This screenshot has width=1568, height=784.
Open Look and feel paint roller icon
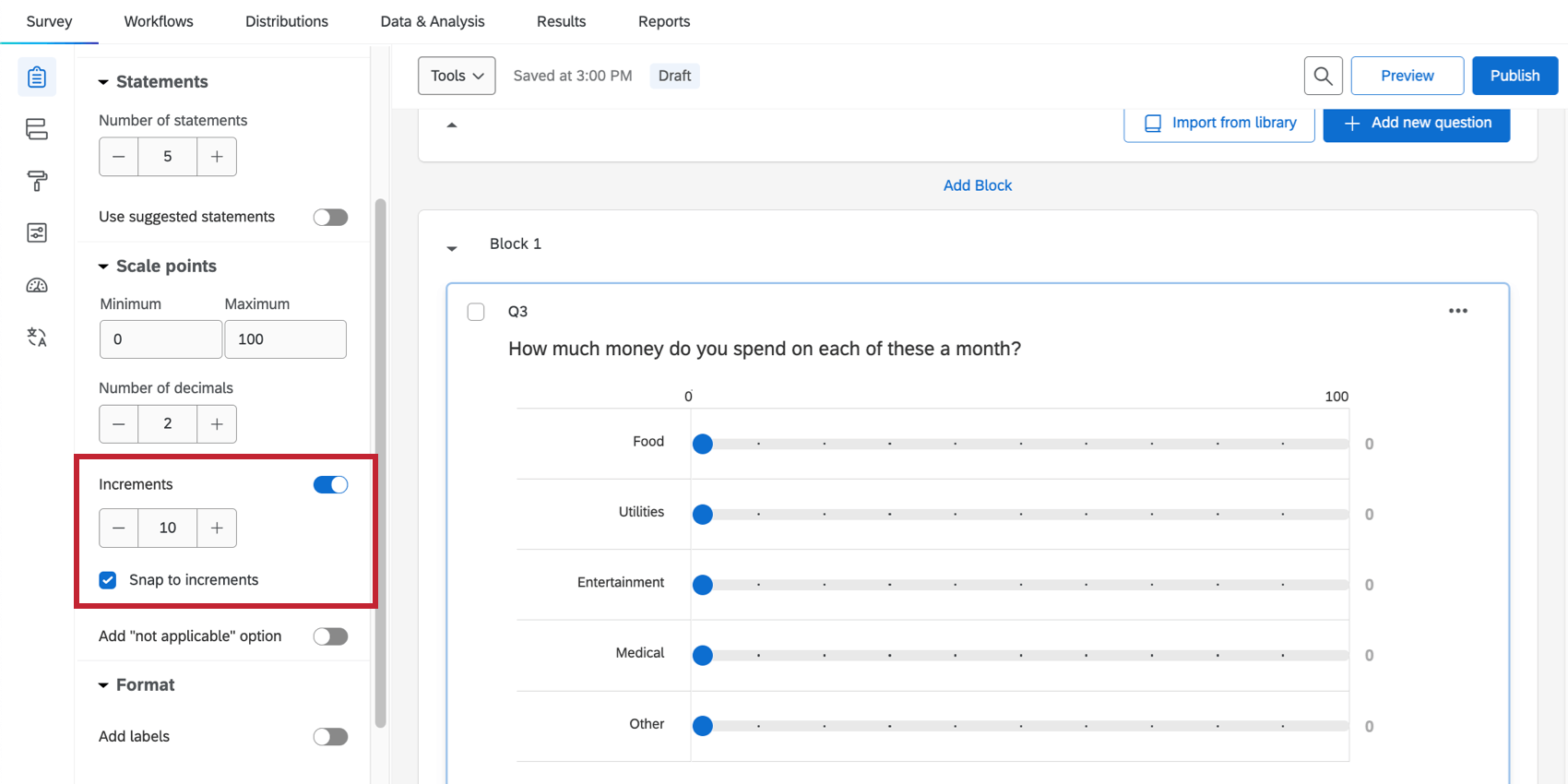pyautogui.click(x=37, y=181)
